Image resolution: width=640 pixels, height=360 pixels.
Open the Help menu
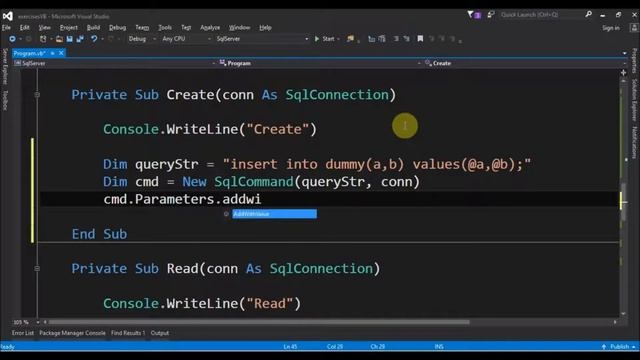(x=265, y=28)
